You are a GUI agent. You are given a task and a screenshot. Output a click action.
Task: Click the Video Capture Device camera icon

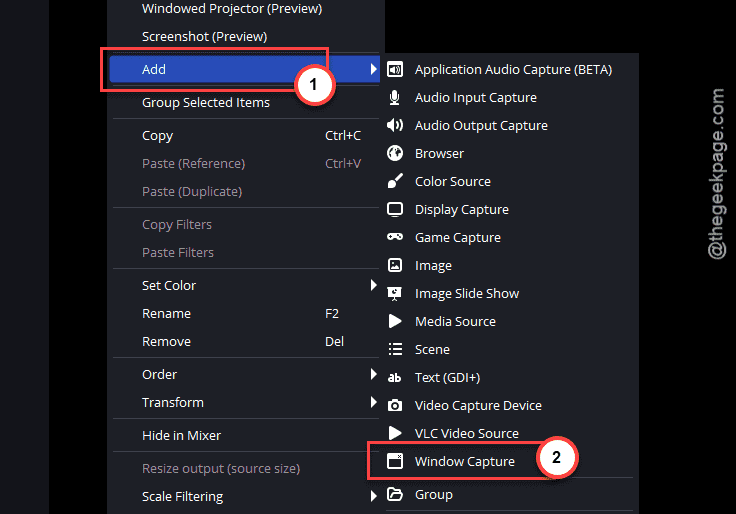point(395,405)
